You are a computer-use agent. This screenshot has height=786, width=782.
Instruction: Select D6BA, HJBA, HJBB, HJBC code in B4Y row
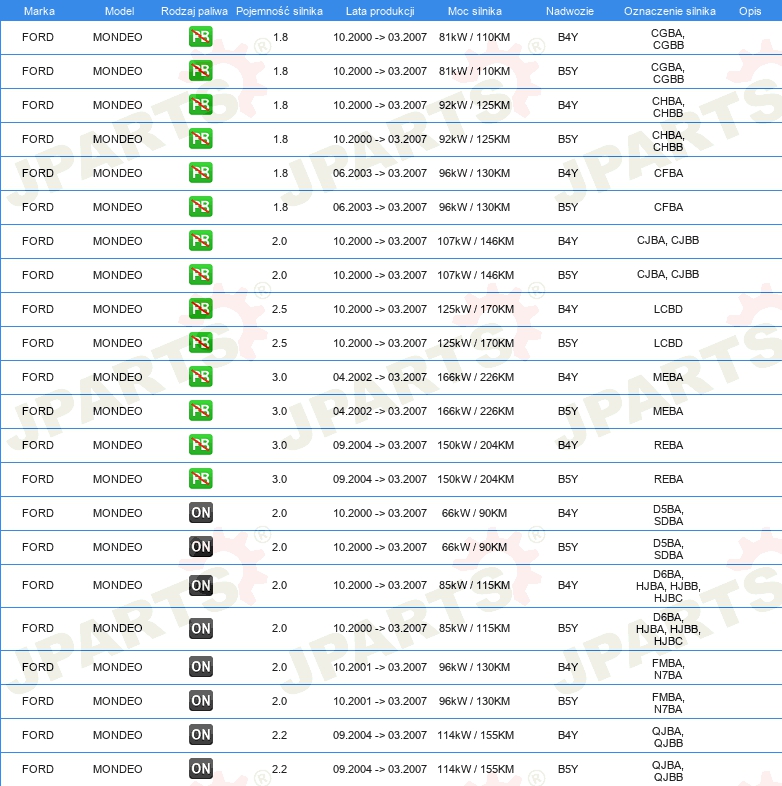coord(668,586)
